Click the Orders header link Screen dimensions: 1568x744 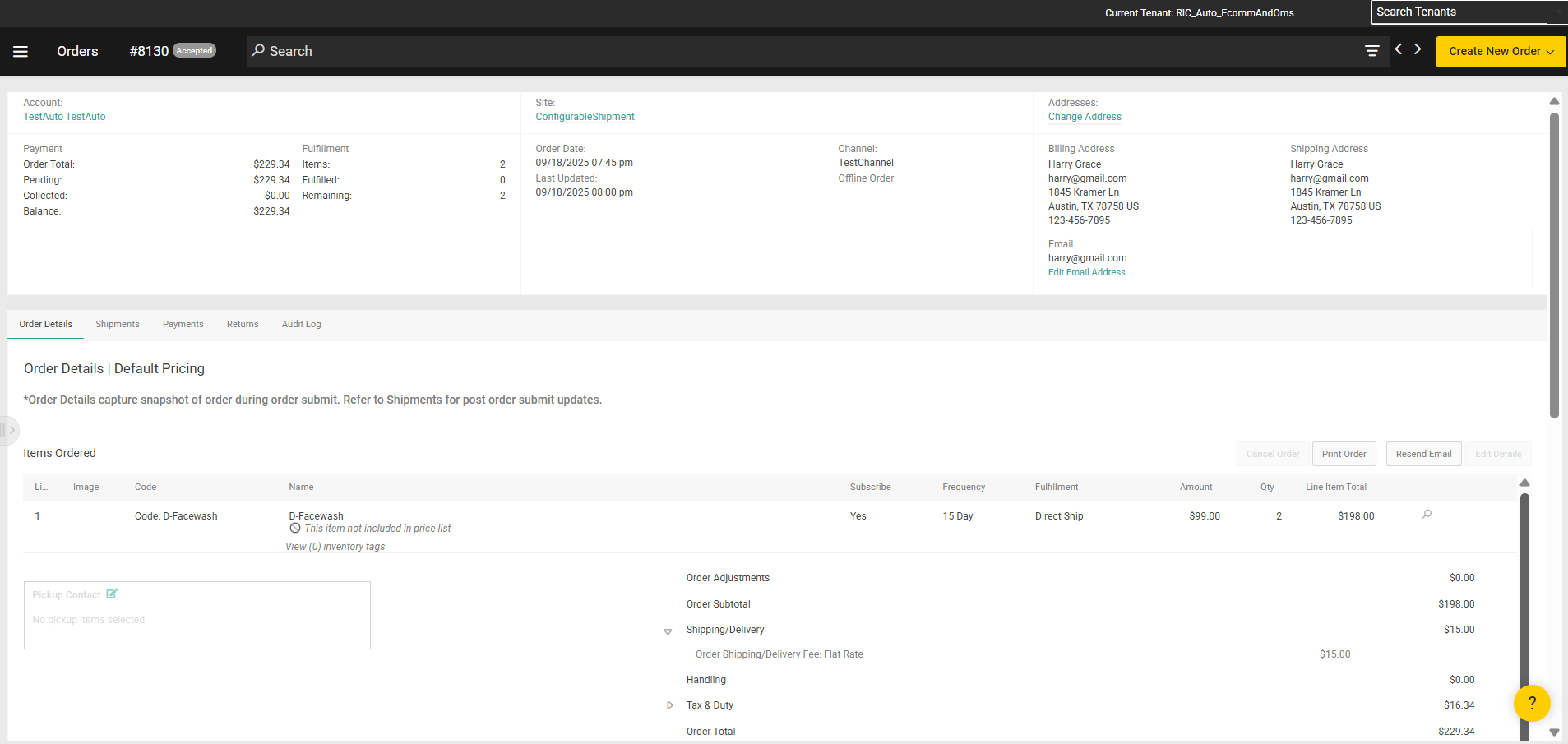pos(77,51)
